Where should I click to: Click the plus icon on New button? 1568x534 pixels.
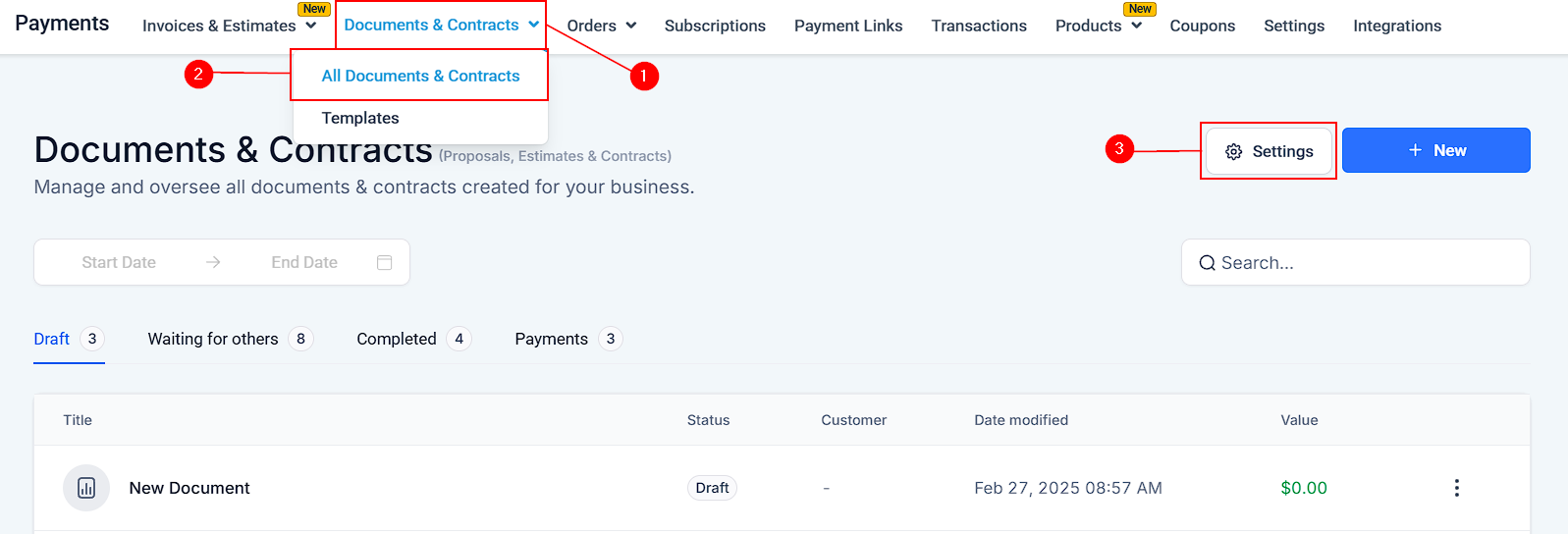[x=1415, y=150]
